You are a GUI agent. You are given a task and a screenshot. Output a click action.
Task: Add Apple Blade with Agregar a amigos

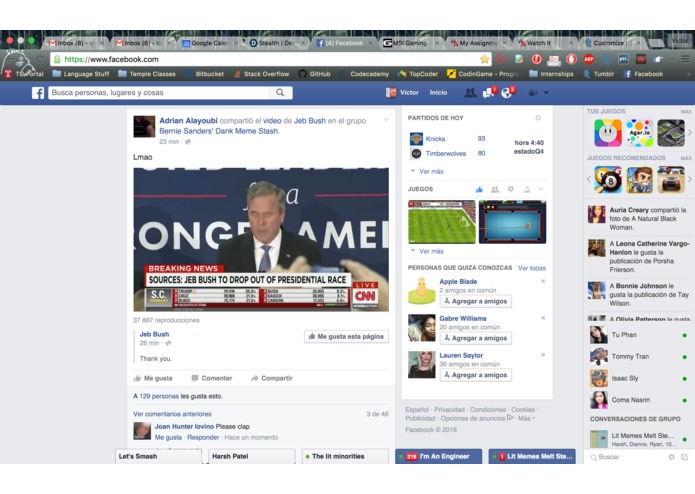pyautogui.click(x=476, y=301)
